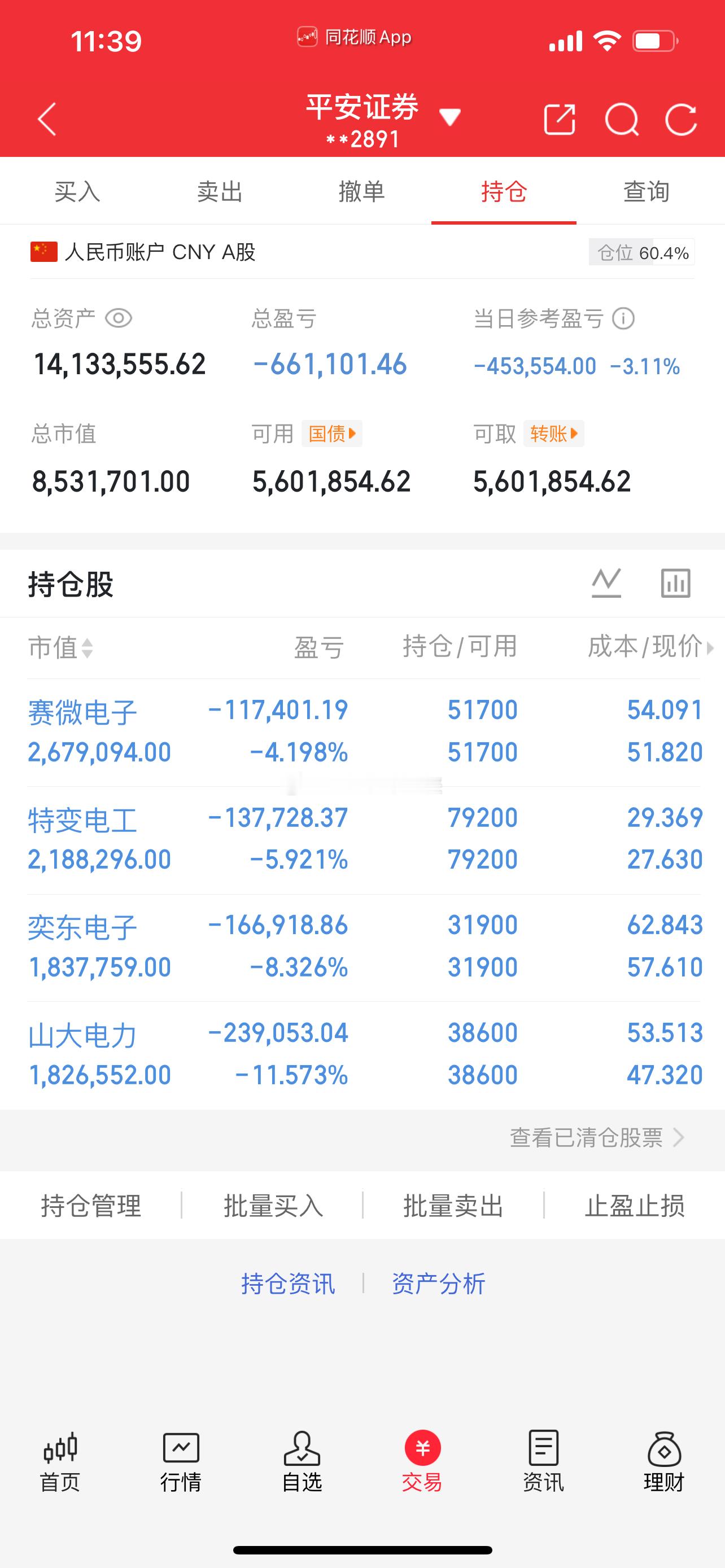
Task: Go to 首页 in bottom navigation
Action: [60, 1461]
